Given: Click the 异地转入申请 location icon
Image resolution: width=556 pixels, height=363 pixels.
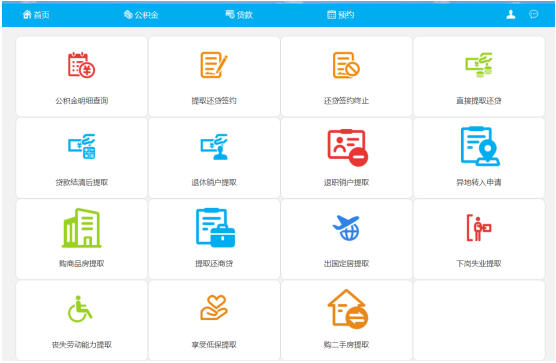Looking at the screenshot, I should point(480,146).
